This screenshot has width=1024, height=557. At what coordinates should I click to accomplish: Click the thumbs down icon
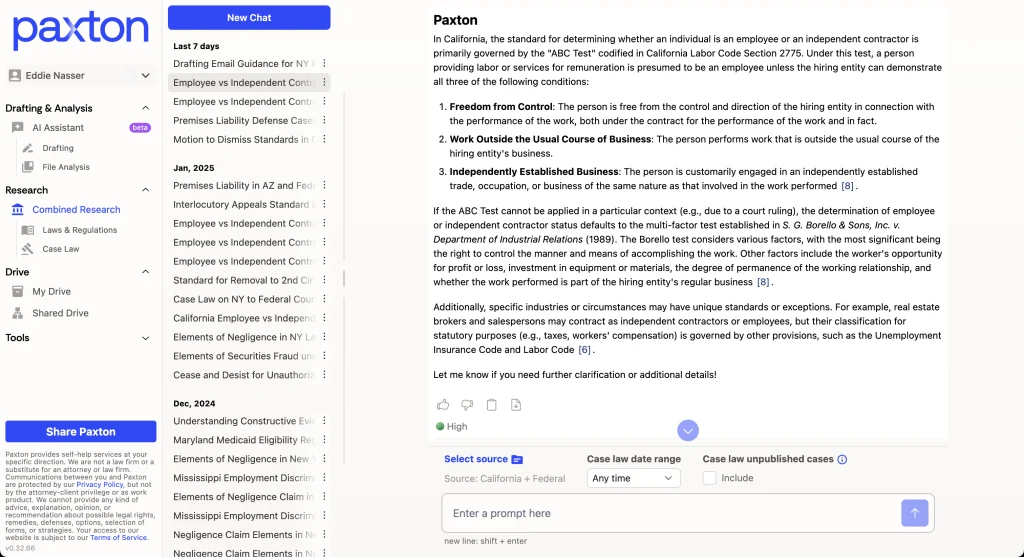click(467, 405)
